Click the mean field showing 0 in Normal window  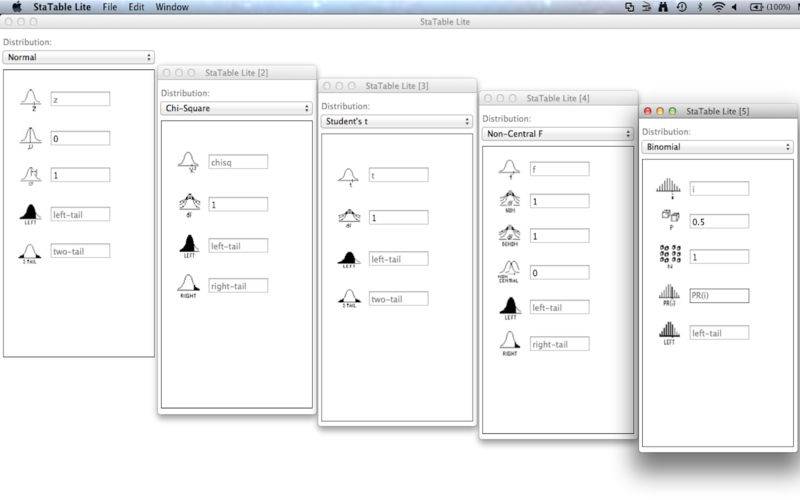coord(80,138)
